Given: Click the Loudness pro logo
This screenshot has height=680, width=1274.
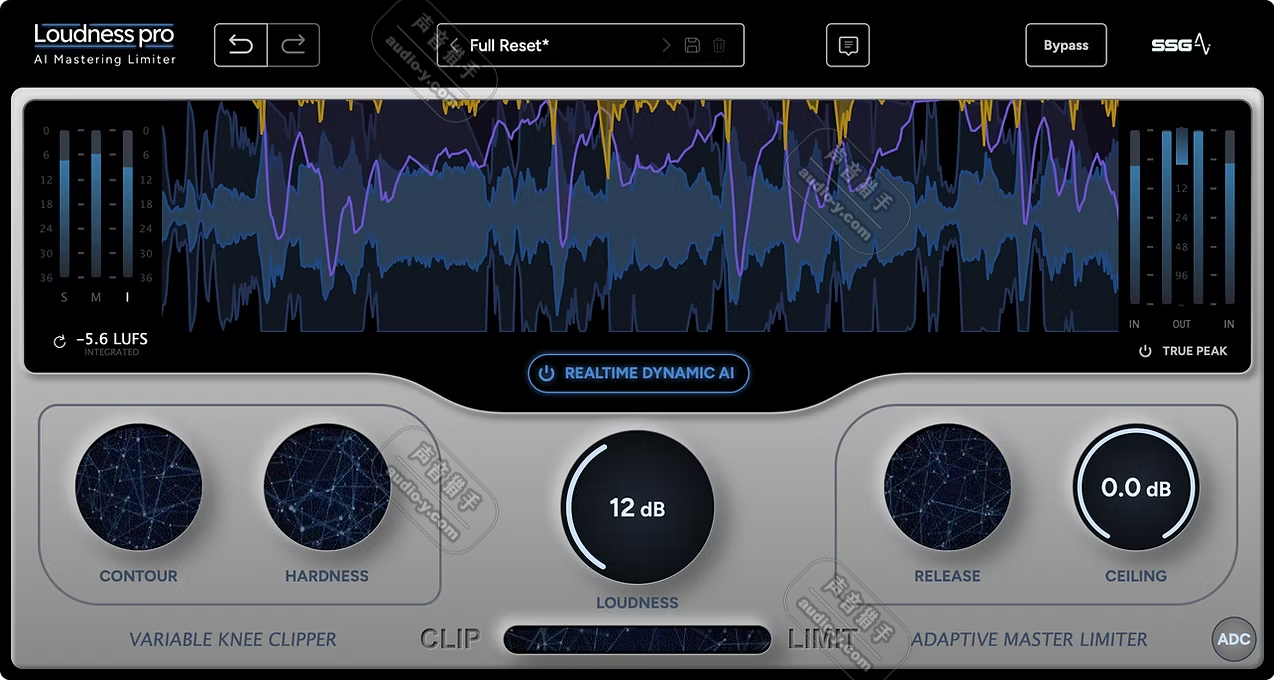Looking at the screenshot, I should (x=105, y=44).
